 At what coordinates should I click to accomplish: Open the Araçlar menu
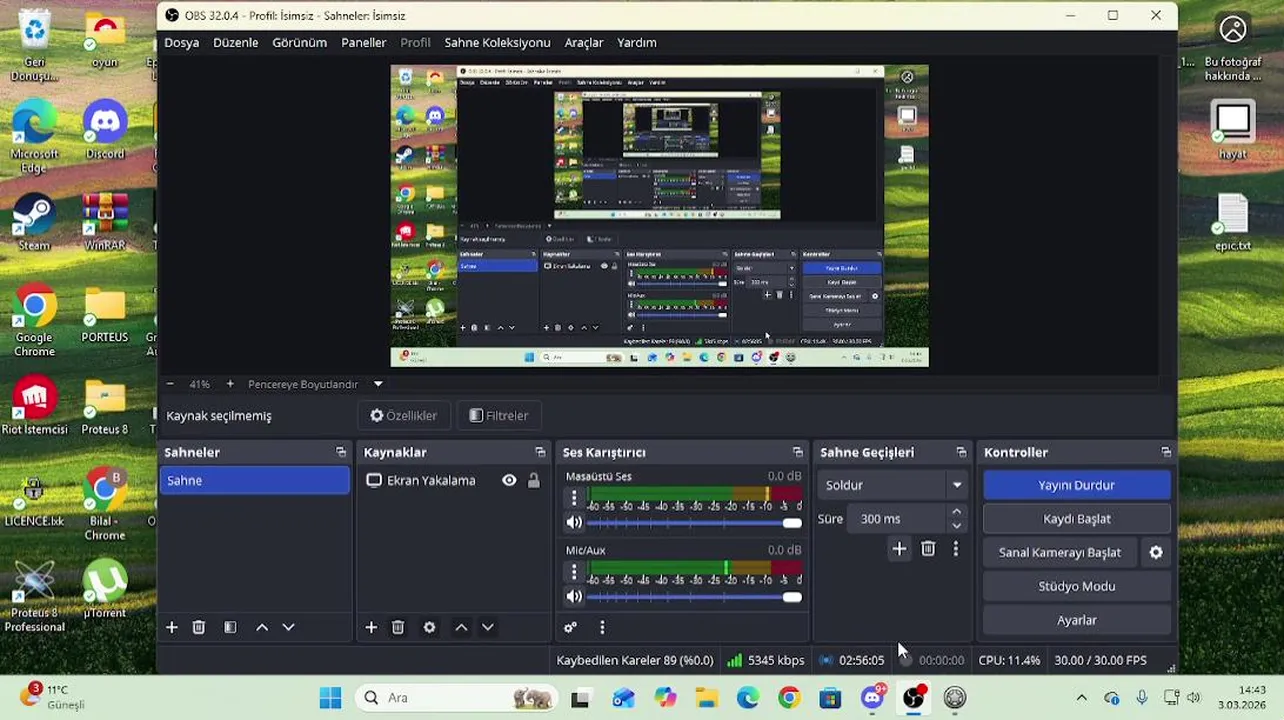[x=584, y=42]
